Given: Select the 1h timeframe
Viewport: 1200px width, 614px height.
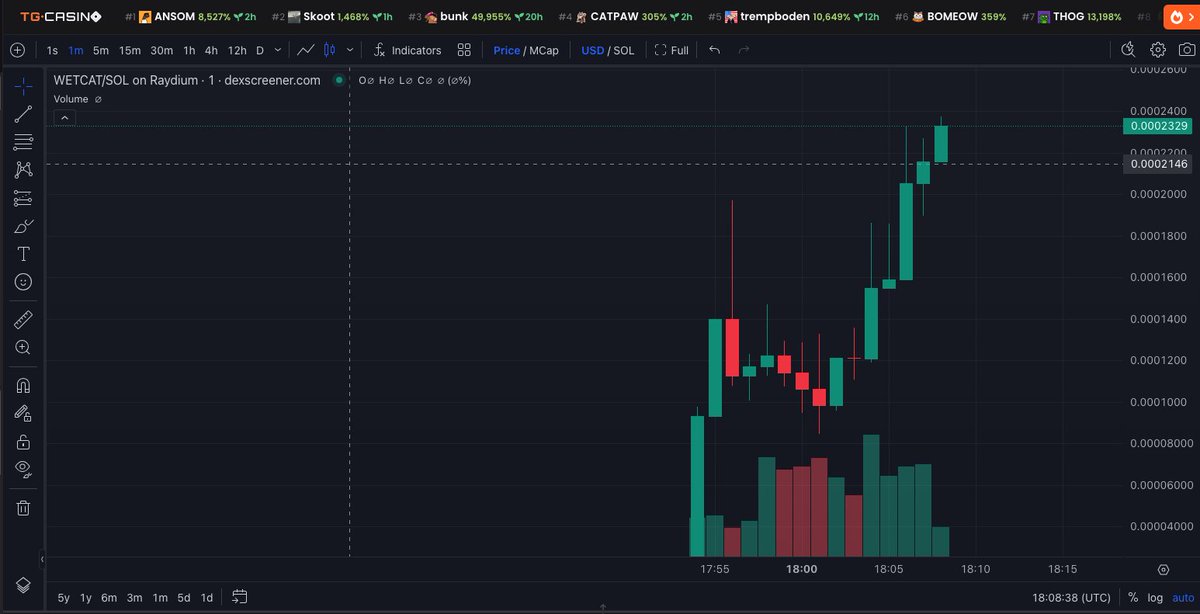Looking at the screenshot, I should click(x=189, y=50).
